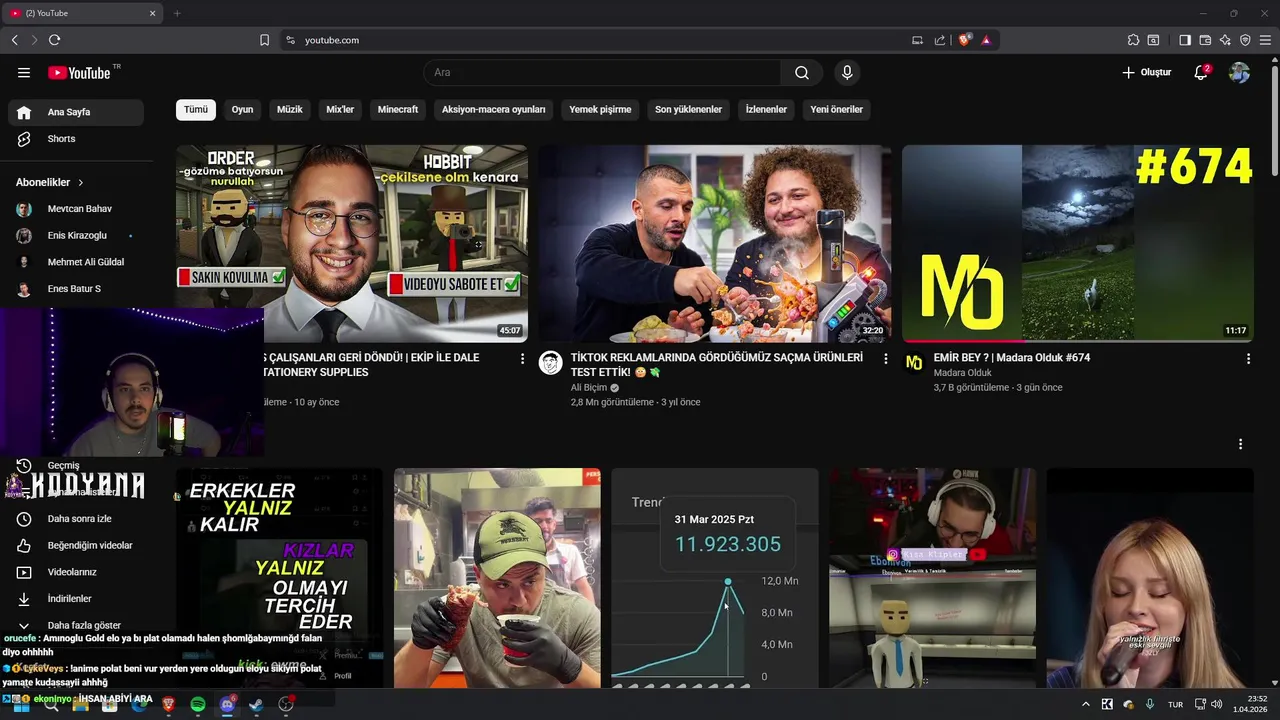Open browser main menu

click(x=1265, y=40)
